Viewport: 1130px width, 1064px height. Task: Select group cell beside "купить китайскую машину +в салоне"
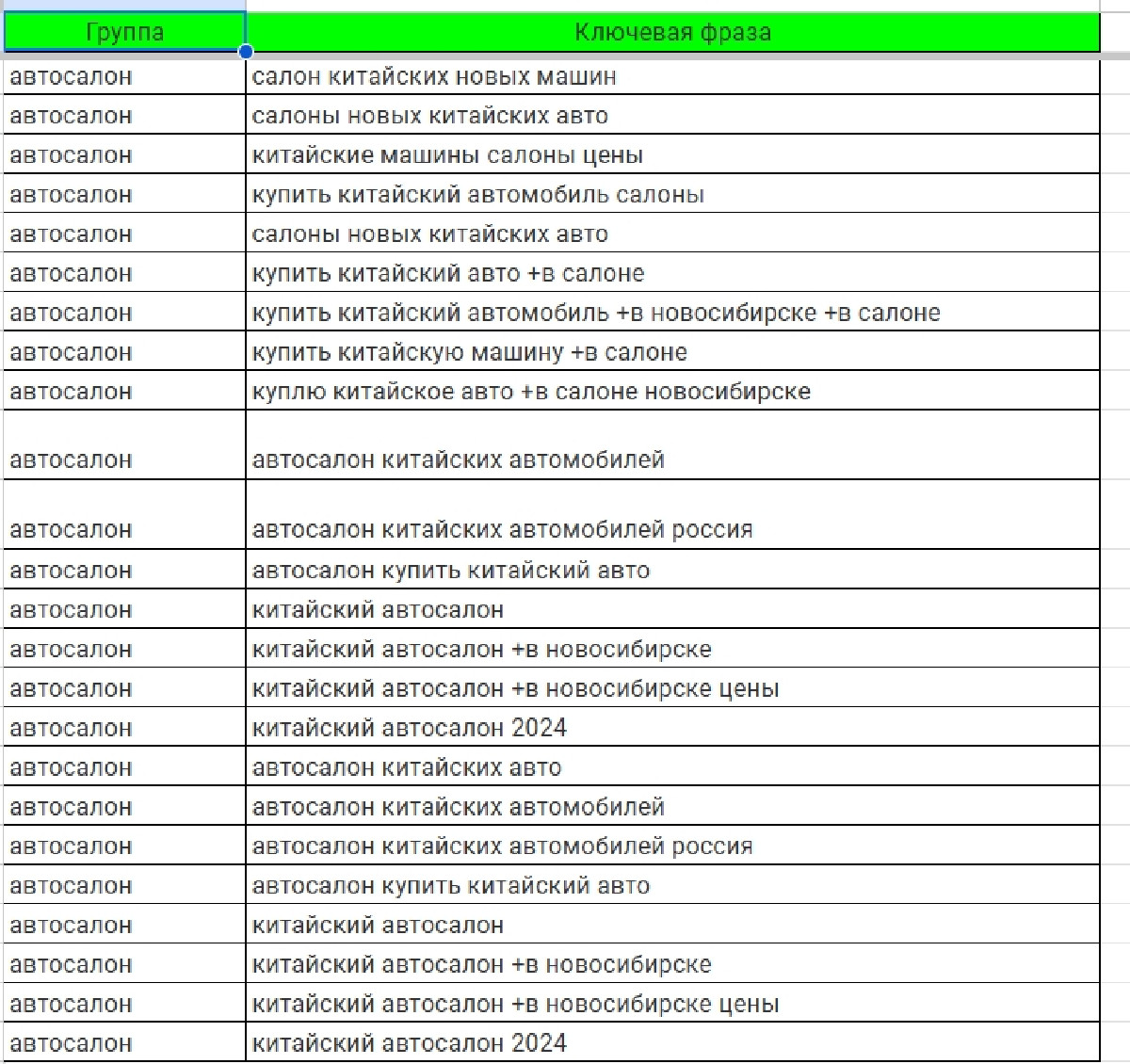[x=124, y=352]
